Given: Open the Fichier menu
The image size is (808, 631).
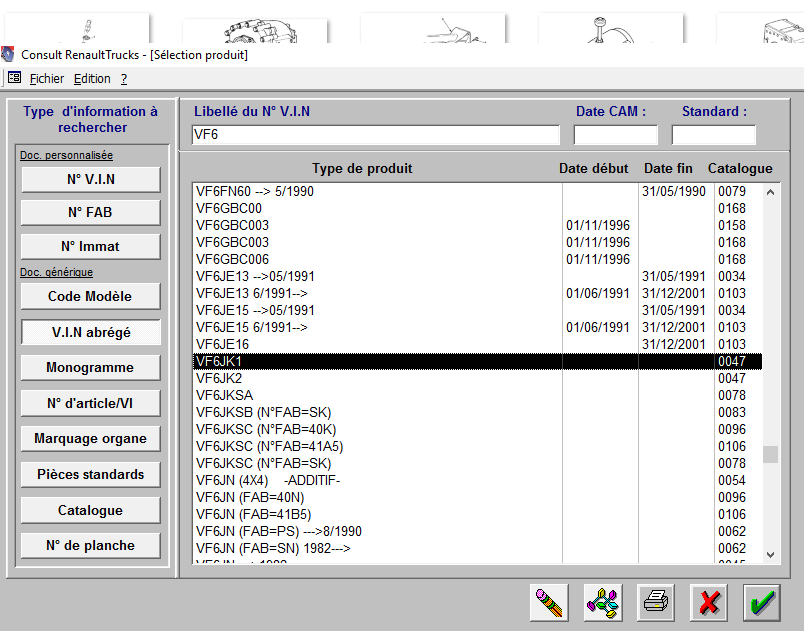Looking at the screenshot, I should coord(46,78).
